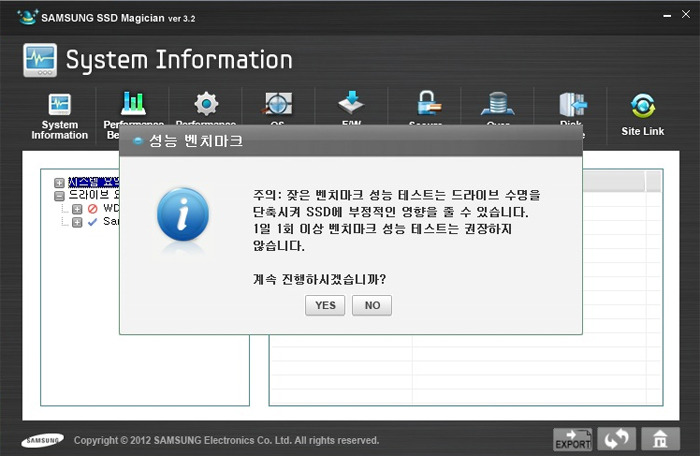Confirm benchmark with YES button
This screenshot has height=456, width=700.
pos(325,305)
